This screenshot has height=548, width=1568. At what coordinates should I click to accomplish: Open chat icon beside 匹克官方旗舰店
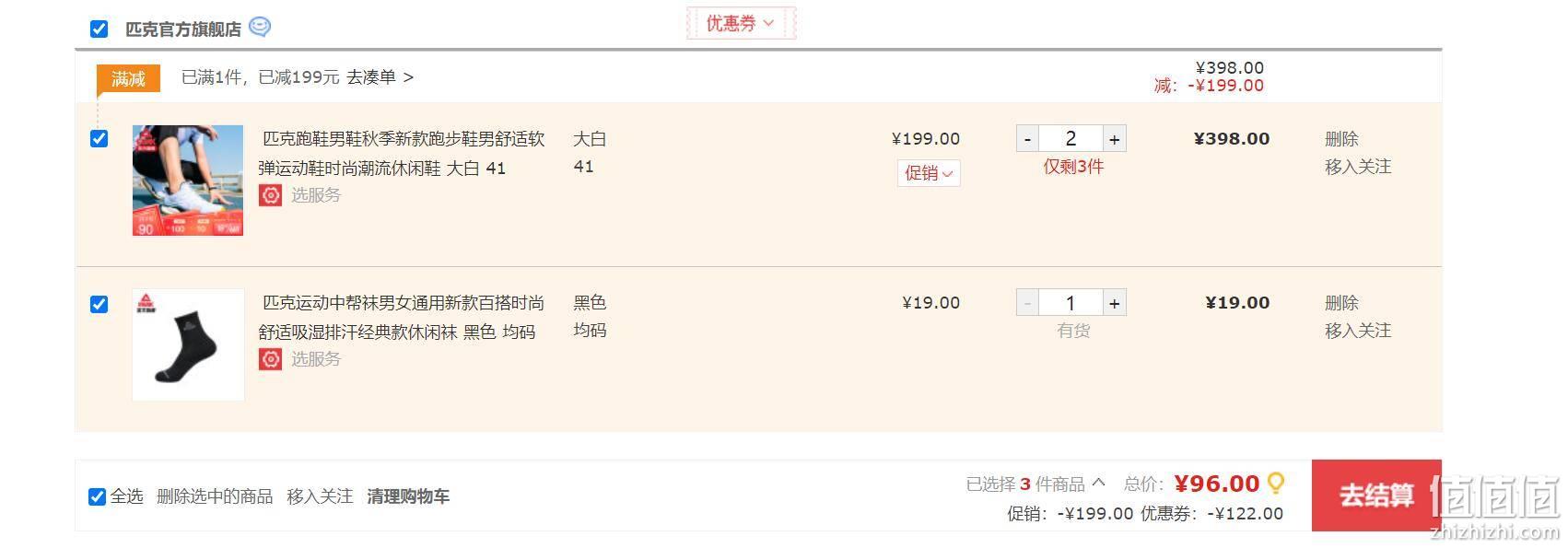tap(260, 27)
